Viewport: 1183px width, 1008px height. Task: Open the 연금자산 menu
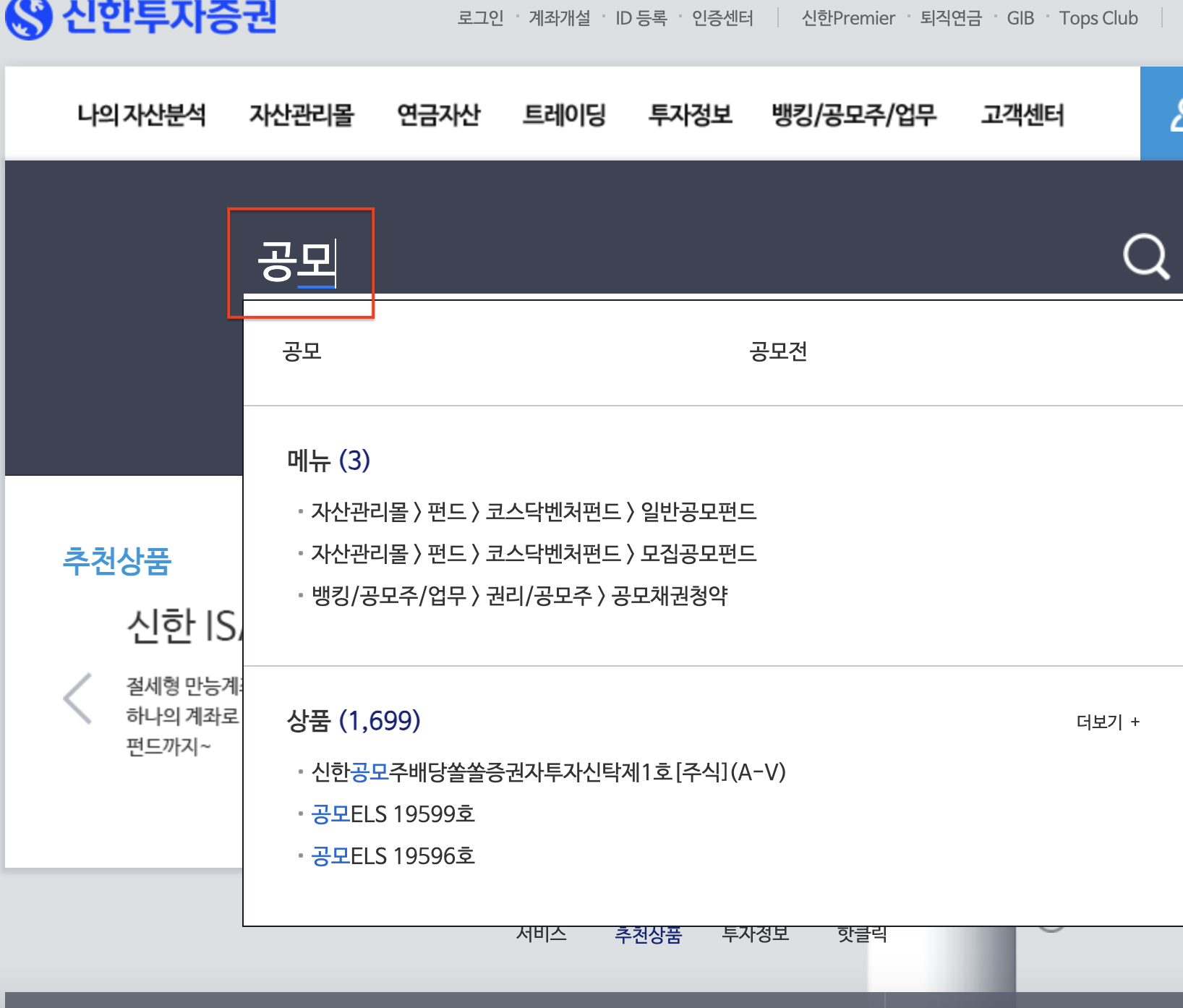(439, 115)
